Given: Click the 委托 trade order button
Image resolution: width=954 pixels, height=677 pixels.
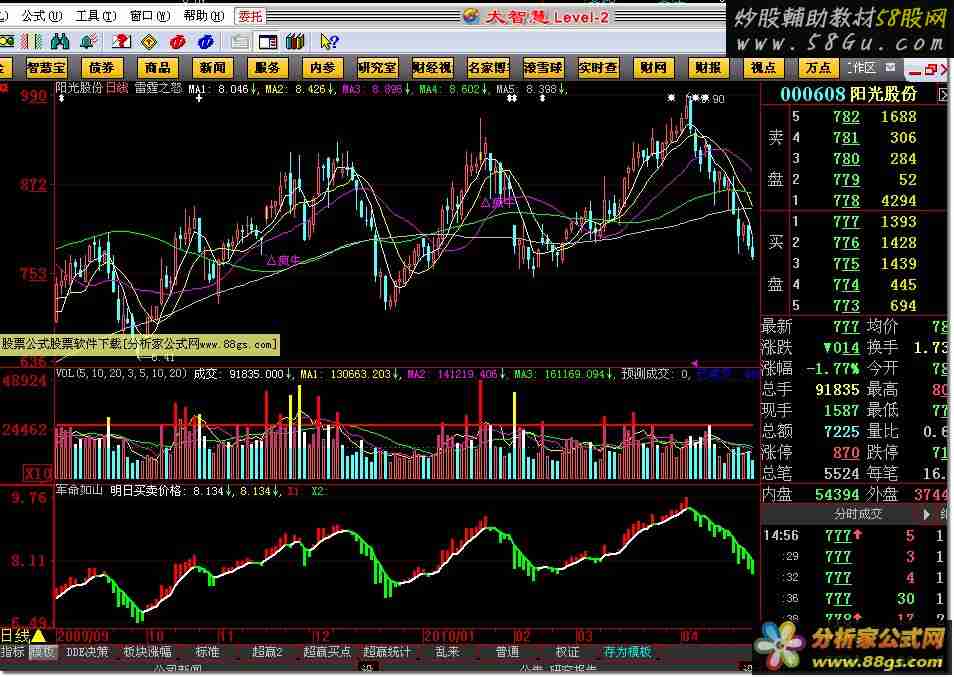Looking at the screenshot, I should point(249,16).
